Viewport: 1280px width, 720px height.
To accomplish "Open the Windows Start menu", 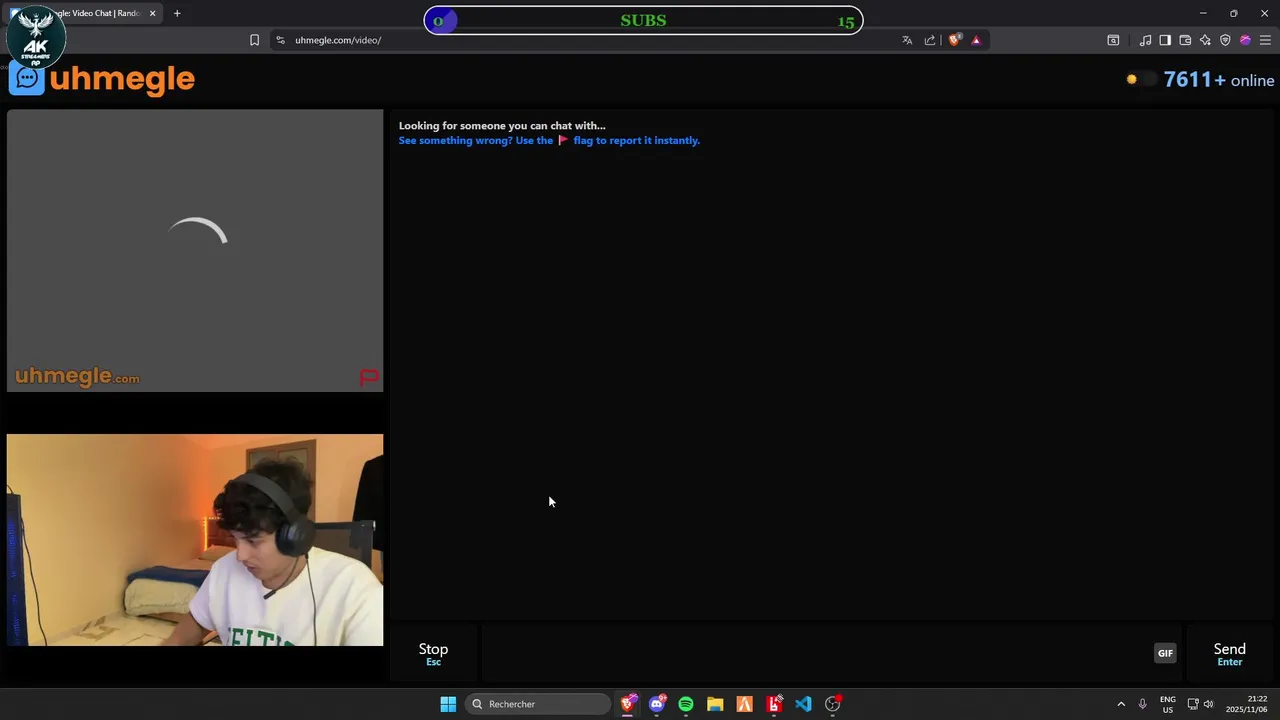I will point(448,704).
